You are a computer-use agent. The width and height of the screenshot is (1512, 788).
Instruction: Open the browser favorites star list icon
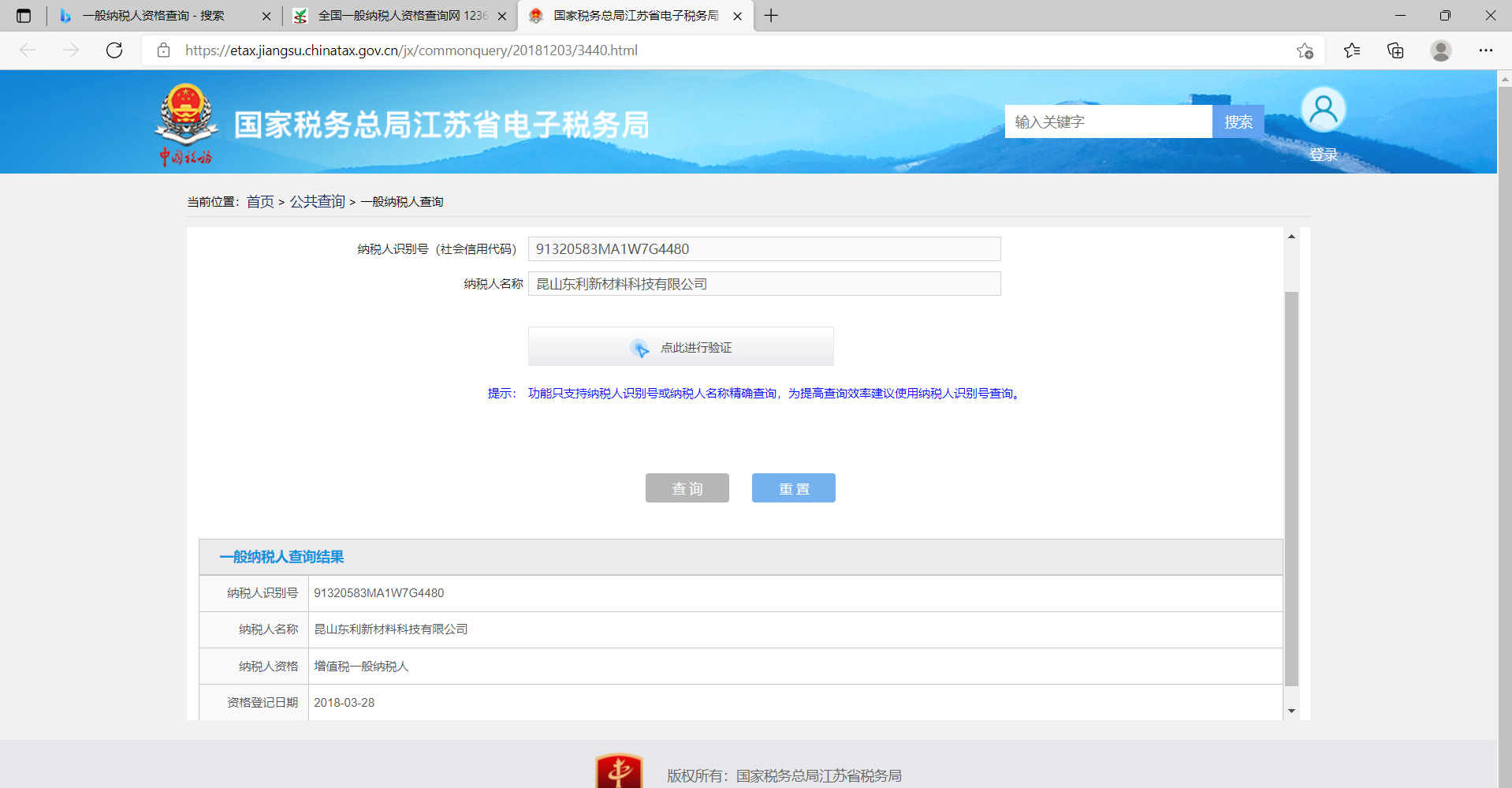click(1352, 50)
